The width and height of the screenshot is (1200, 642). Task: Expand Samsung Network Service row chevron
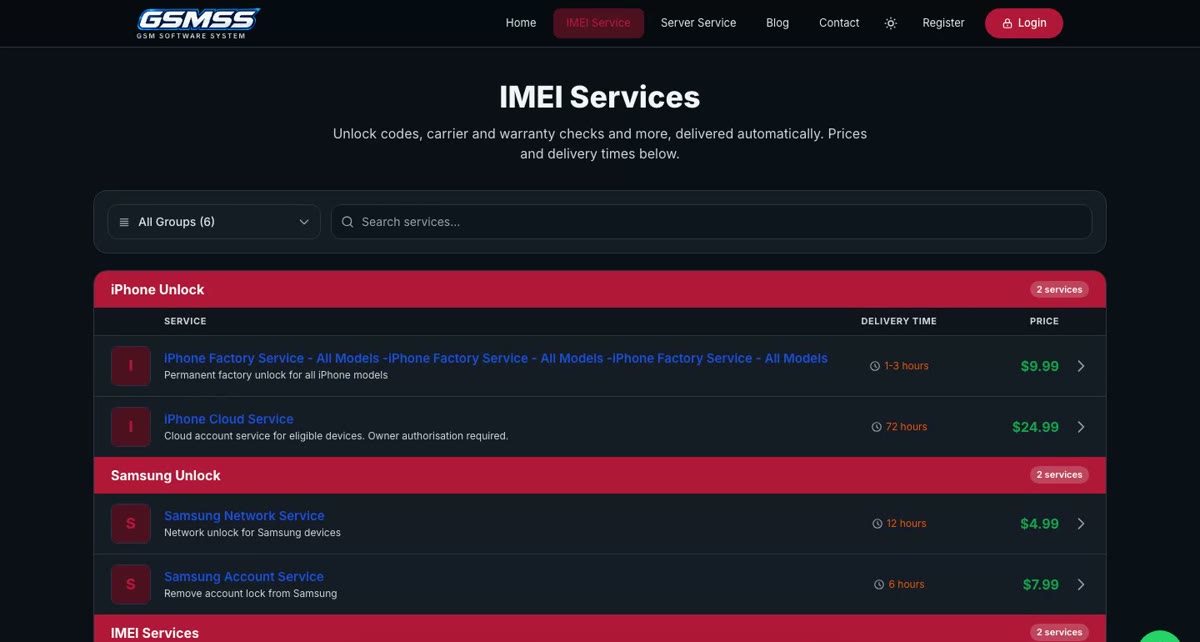pyautogui.click(x=1081, y=524)
